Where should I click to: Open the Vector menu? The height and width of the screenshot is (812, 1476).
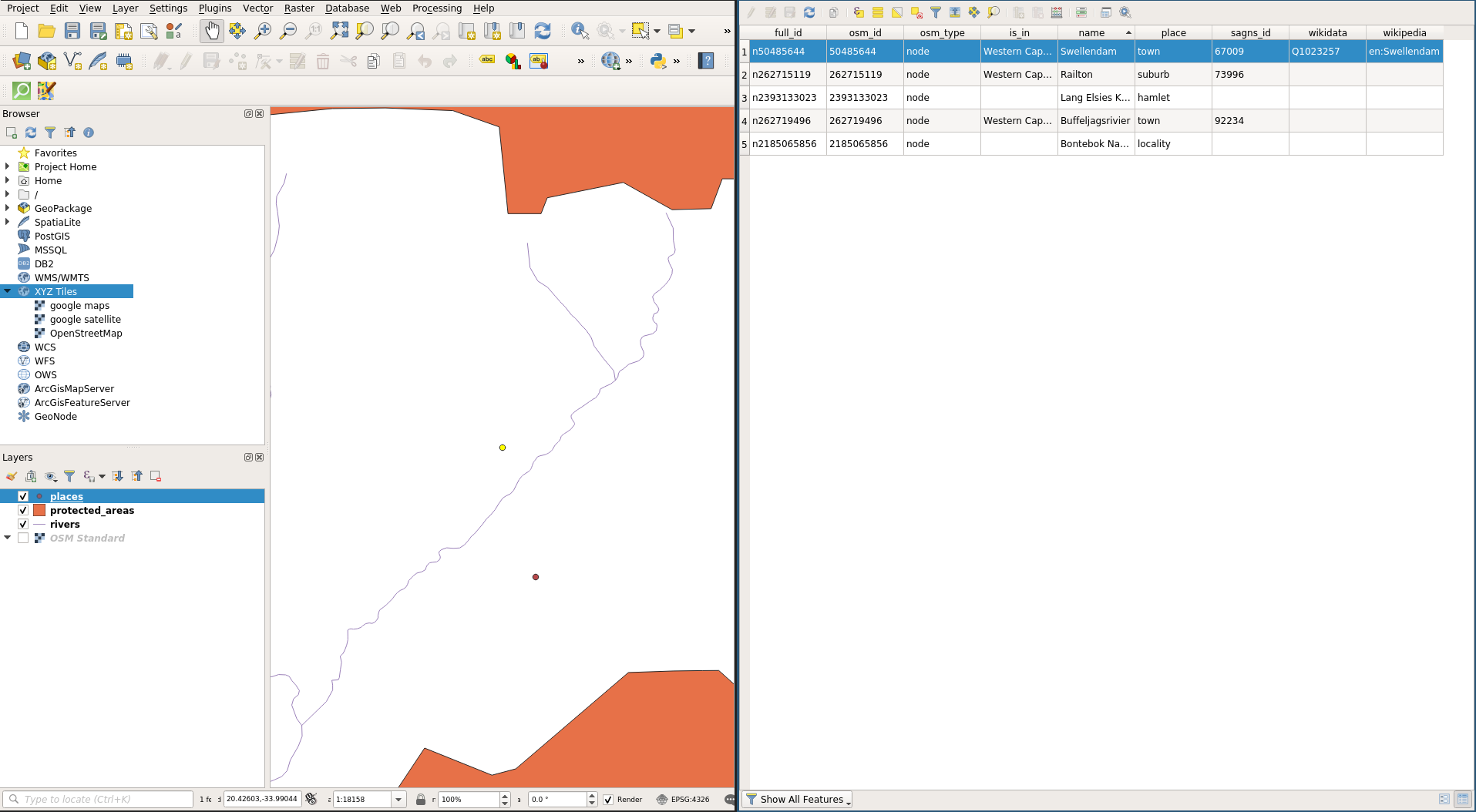(257, 8)
